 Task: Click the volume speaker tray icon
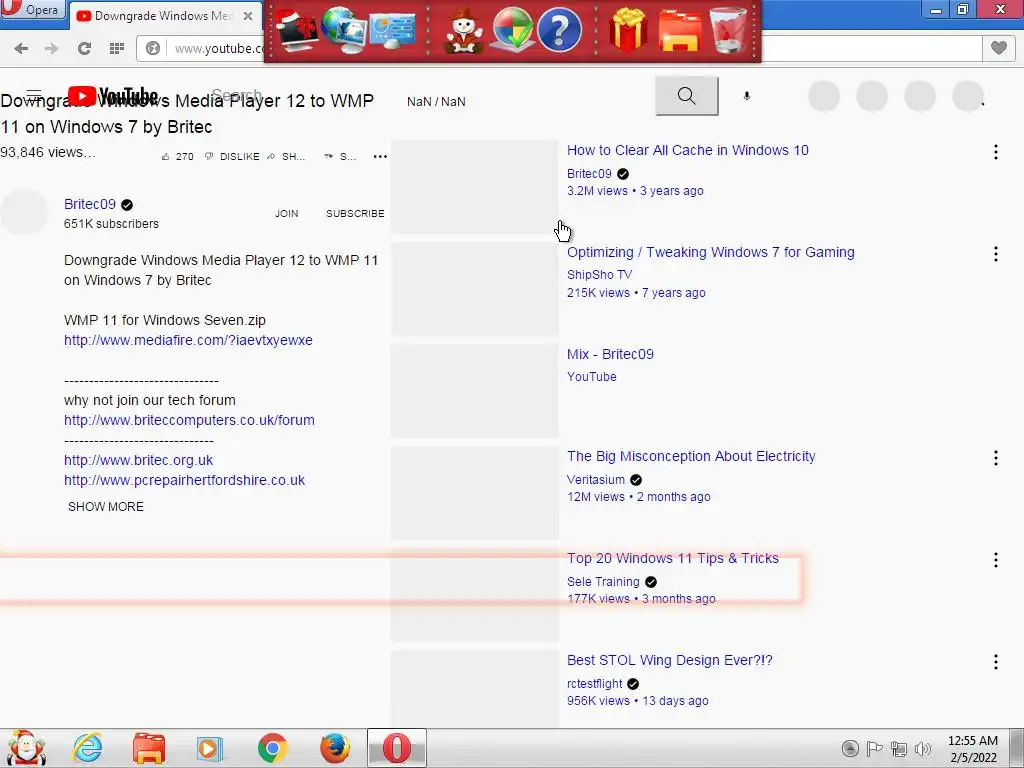pyautogui.click(x=923, y=748)
